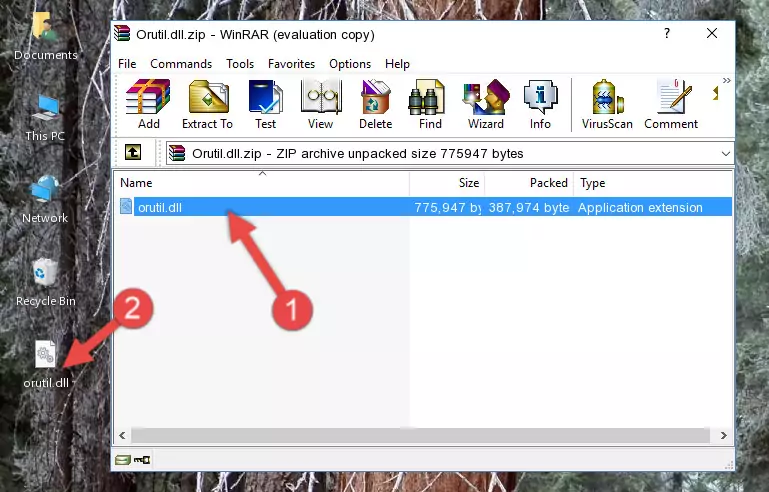
Task: Click the drive icon in status bar
Action: click(123, 460)
